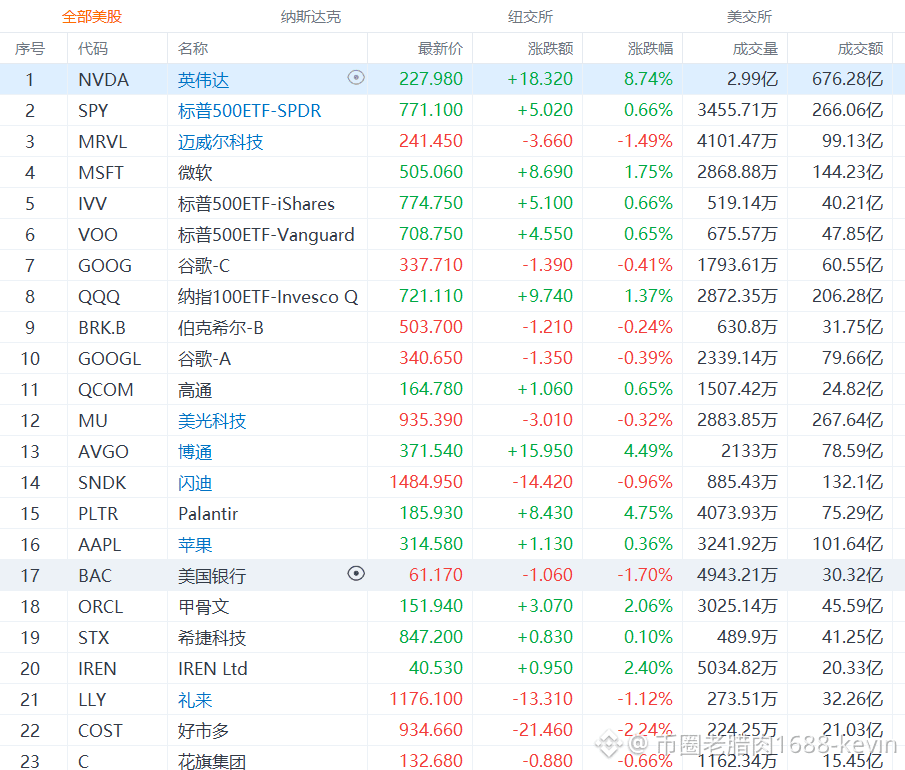Image resolution: width=905 pixels, height=770 pixels.
Task: Click 谷歌-C name cell
Action: pyautogui.click(x=204, y=266)
